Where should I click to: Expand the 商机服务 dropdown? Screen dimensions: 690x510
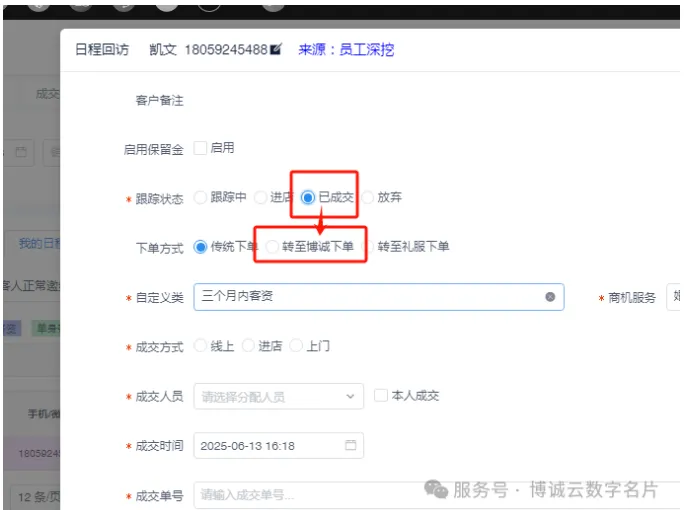point(675,297)
